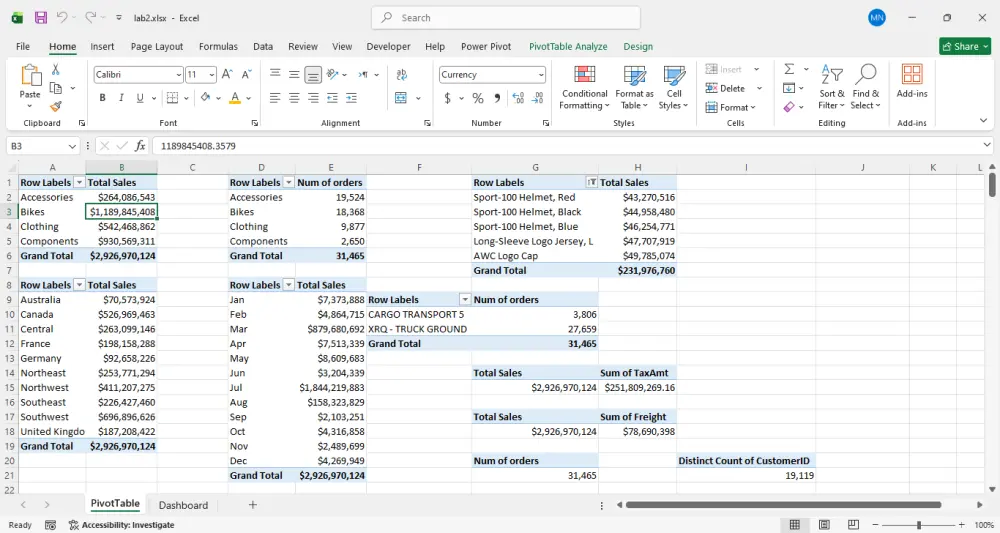Click the Format cells button
Screen dimensions: 1000x533
tap(731, 107)
